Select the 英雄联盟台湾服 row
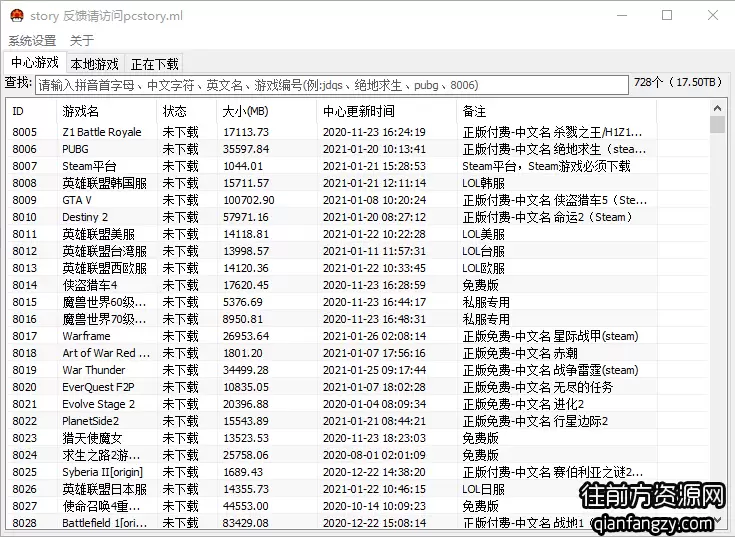 [x=358, y=251]
